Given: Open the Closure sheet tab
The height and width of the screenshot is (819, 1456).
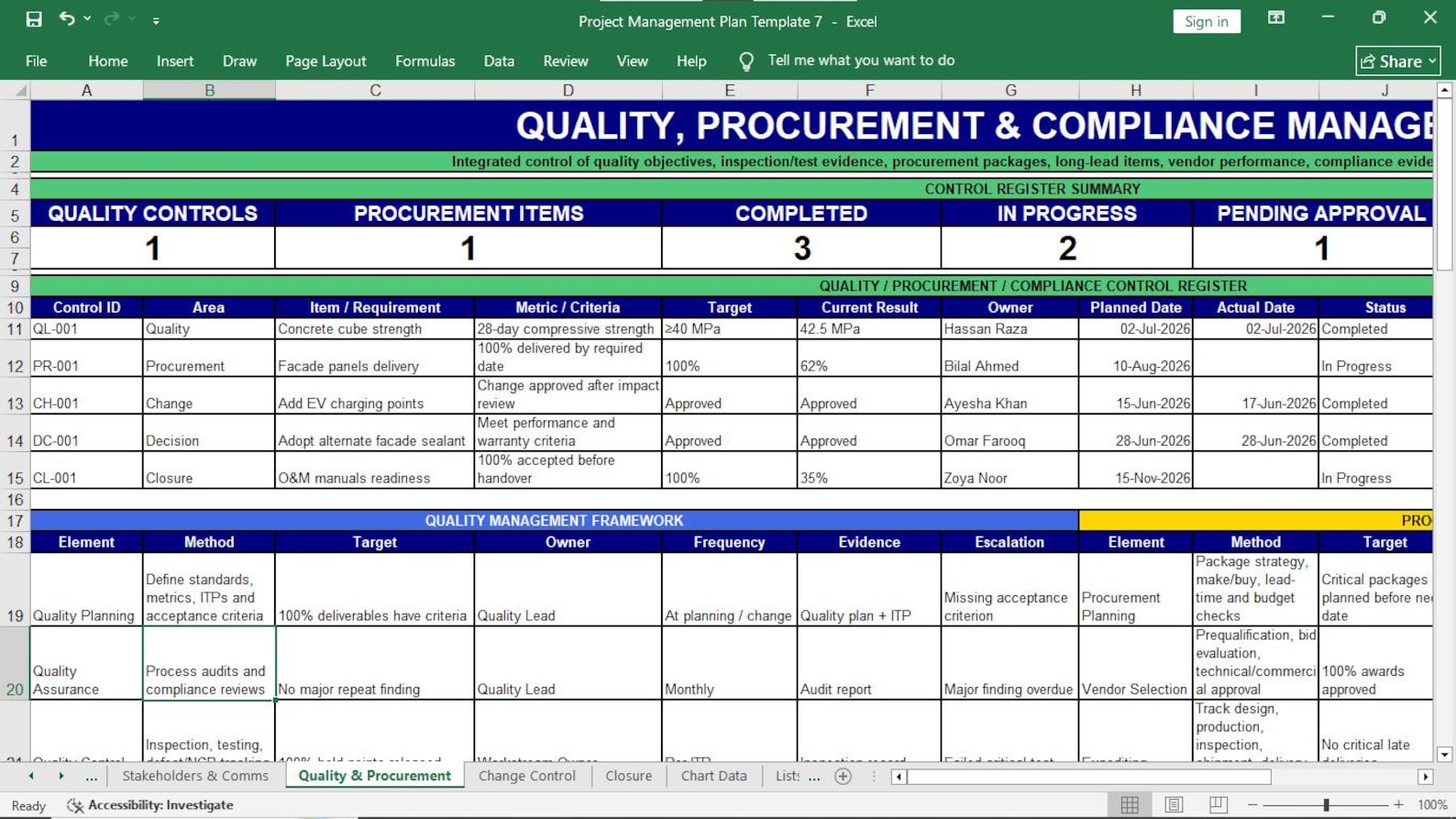Looking at the screenshot, I should (629, 776).
